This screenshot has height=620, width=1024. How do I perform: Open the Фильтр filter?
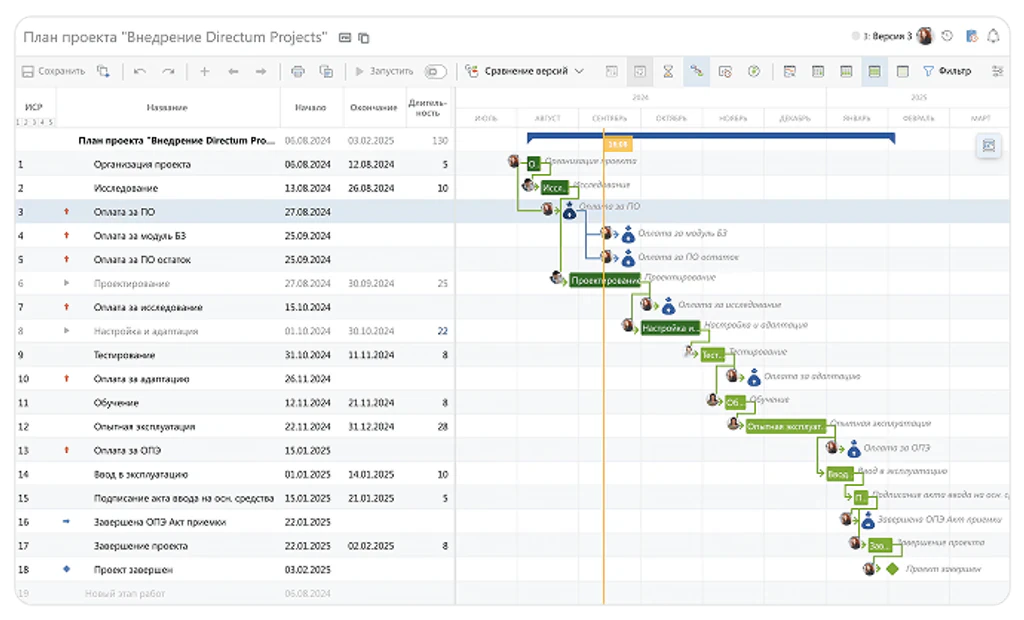pos(947,71)
